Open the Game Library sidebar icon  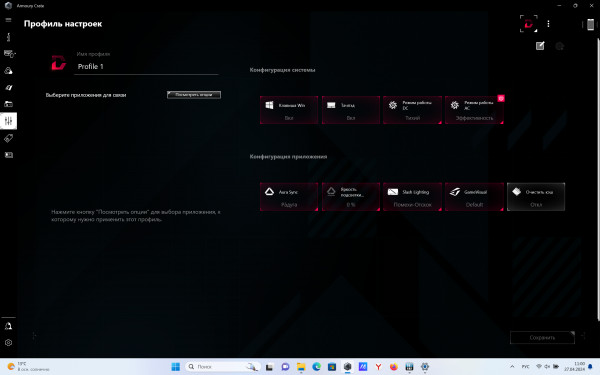[x=8, y=104]
